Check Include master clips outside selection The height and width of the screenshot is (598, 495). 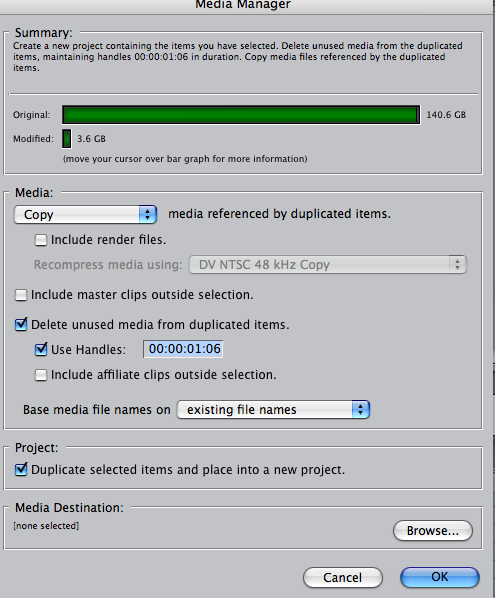pos(21,295)
